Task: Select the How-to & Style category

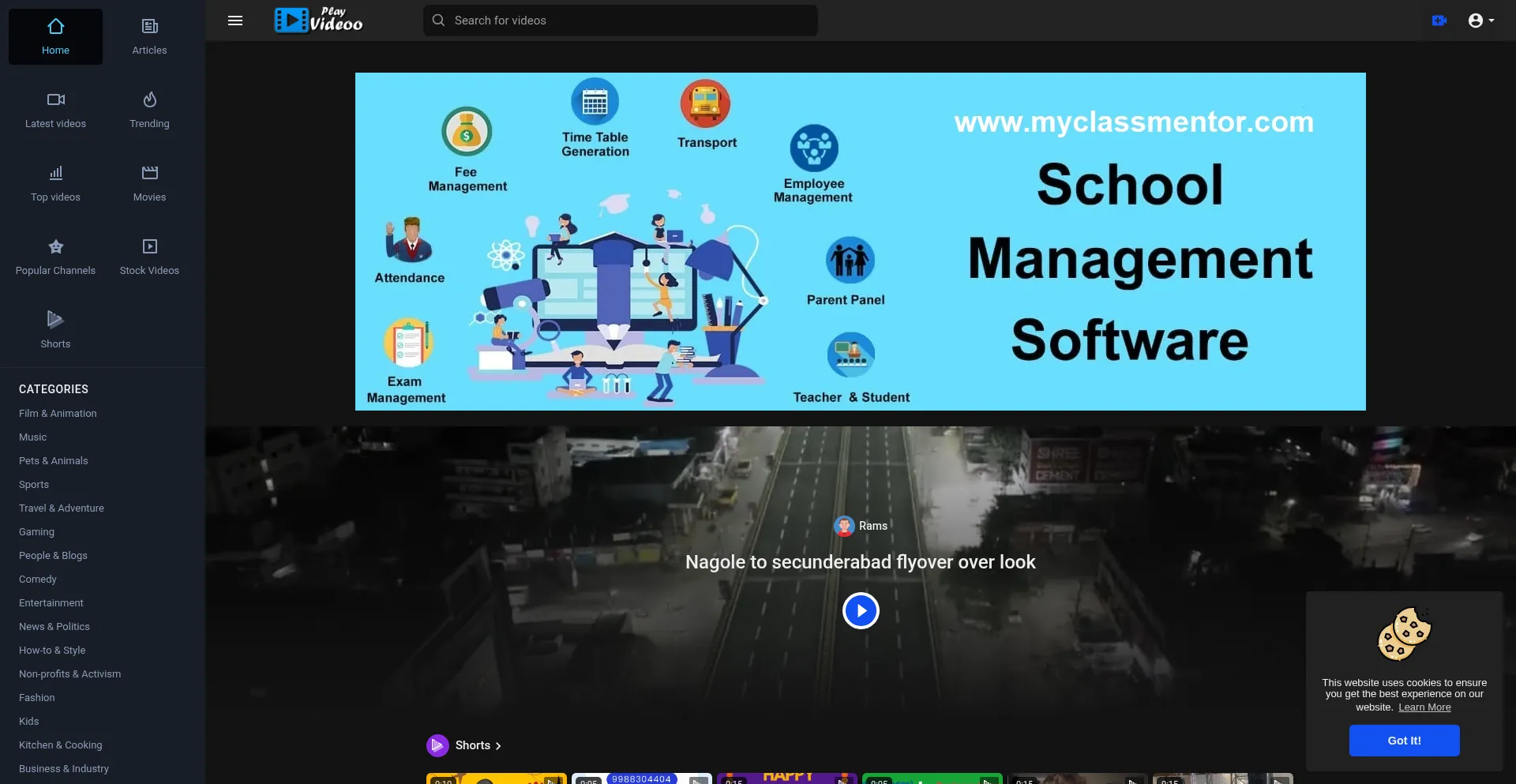Action: click(52, 651)
